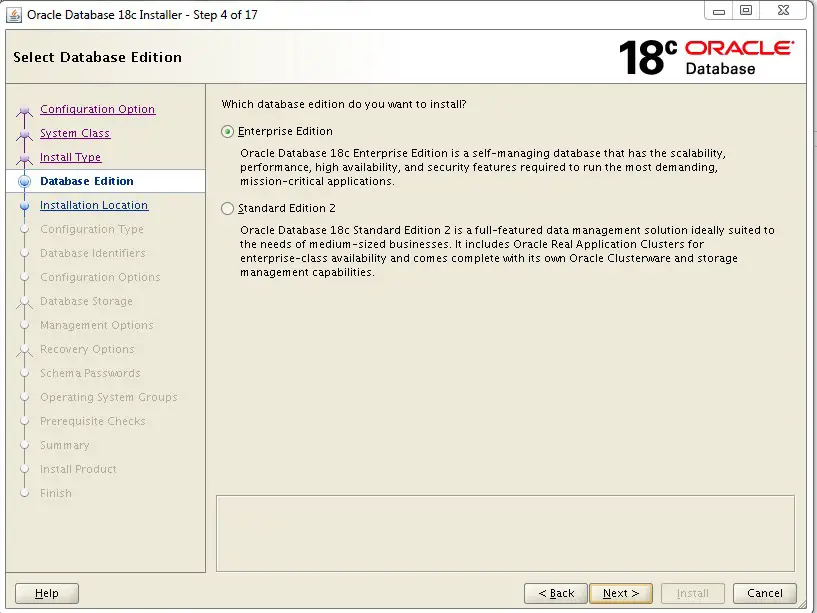817x613 pixels.
Task: Close the installer window
Action: 783,10
